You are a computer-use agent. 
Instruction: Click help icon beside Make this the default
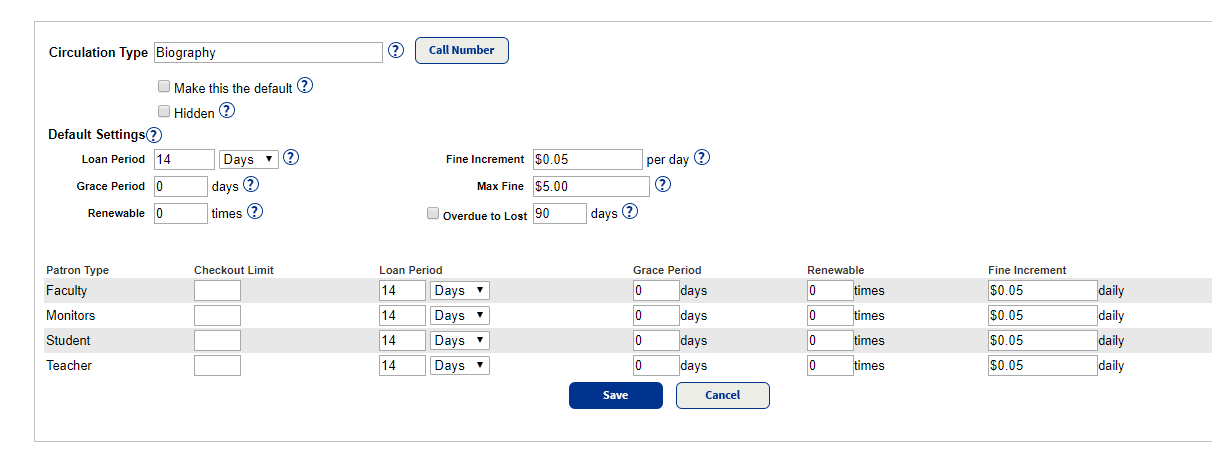[305, 86]
